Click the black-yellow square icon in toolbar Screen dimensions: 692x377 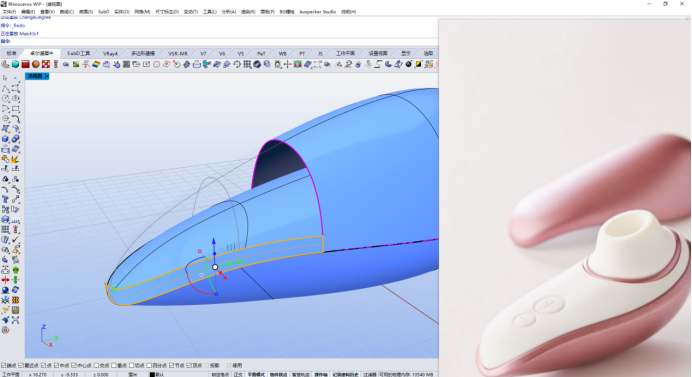click(x=418, y=64)
